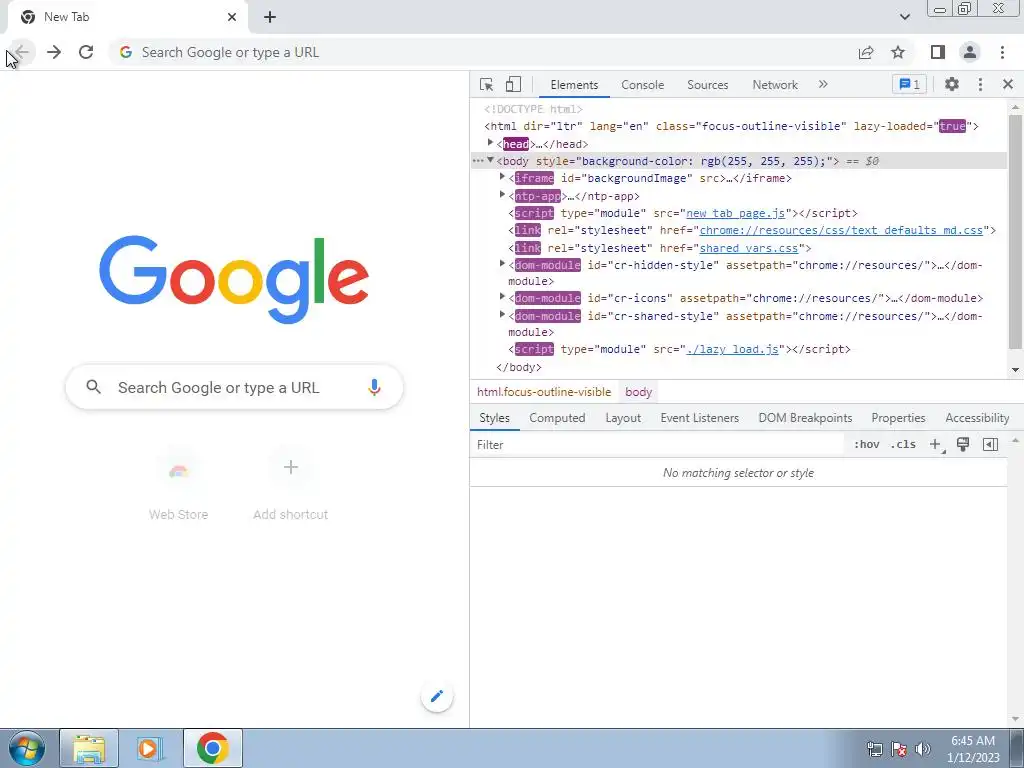Screen dimensions: 1024x768
Task: Open the new_tab_page.js source link
Action: pyautogui.click(x=735, y=214)
